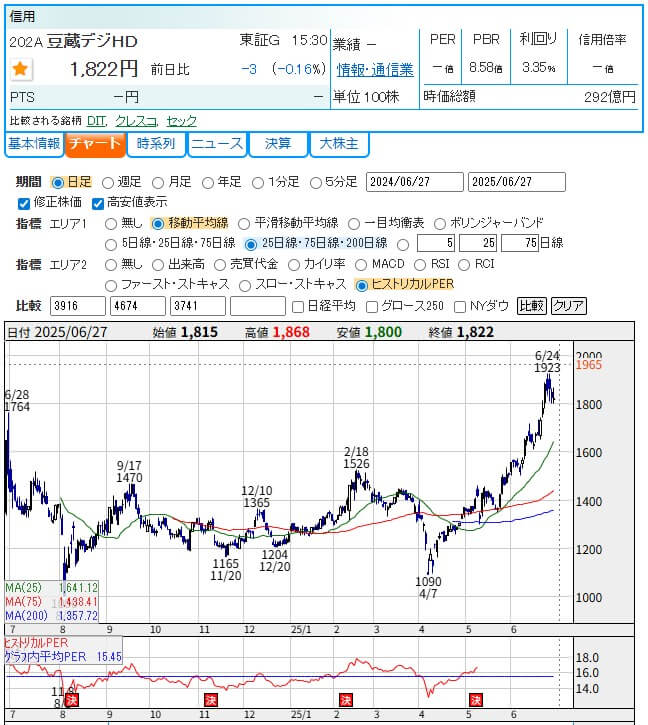Select the 月足 period radio button
Screen dimensions: 648x725
coord(158,183)
